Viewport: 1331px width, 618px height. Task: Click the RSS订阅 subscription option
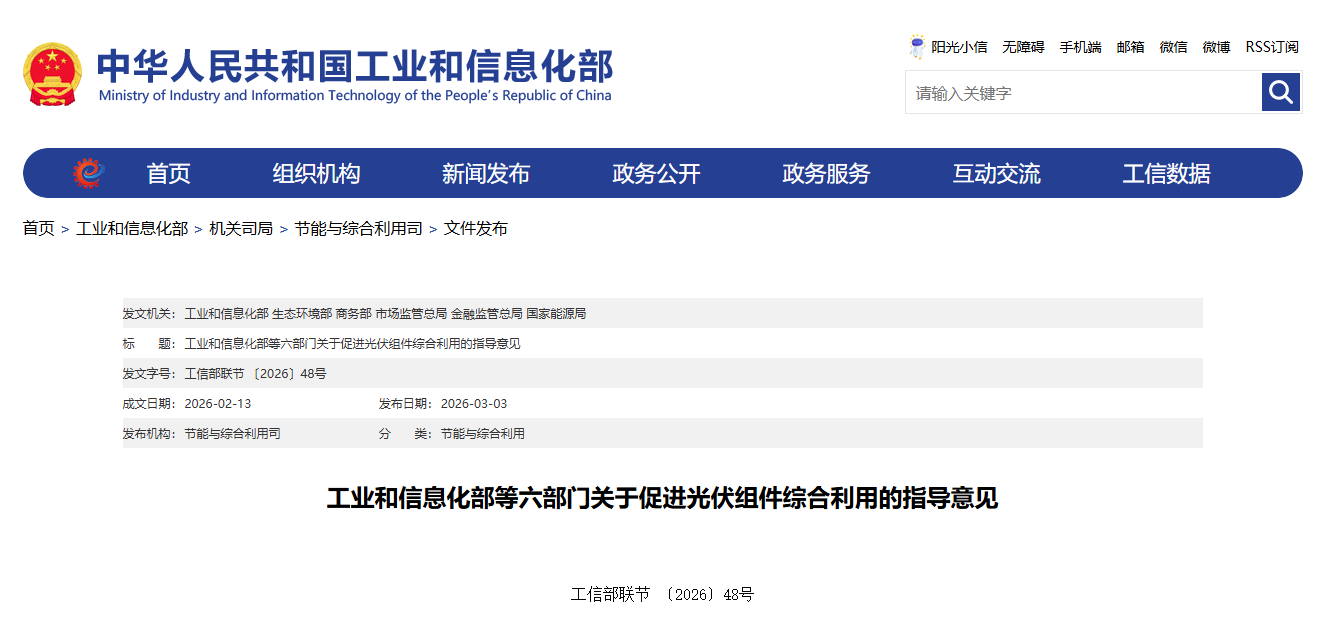(1270, 47)
